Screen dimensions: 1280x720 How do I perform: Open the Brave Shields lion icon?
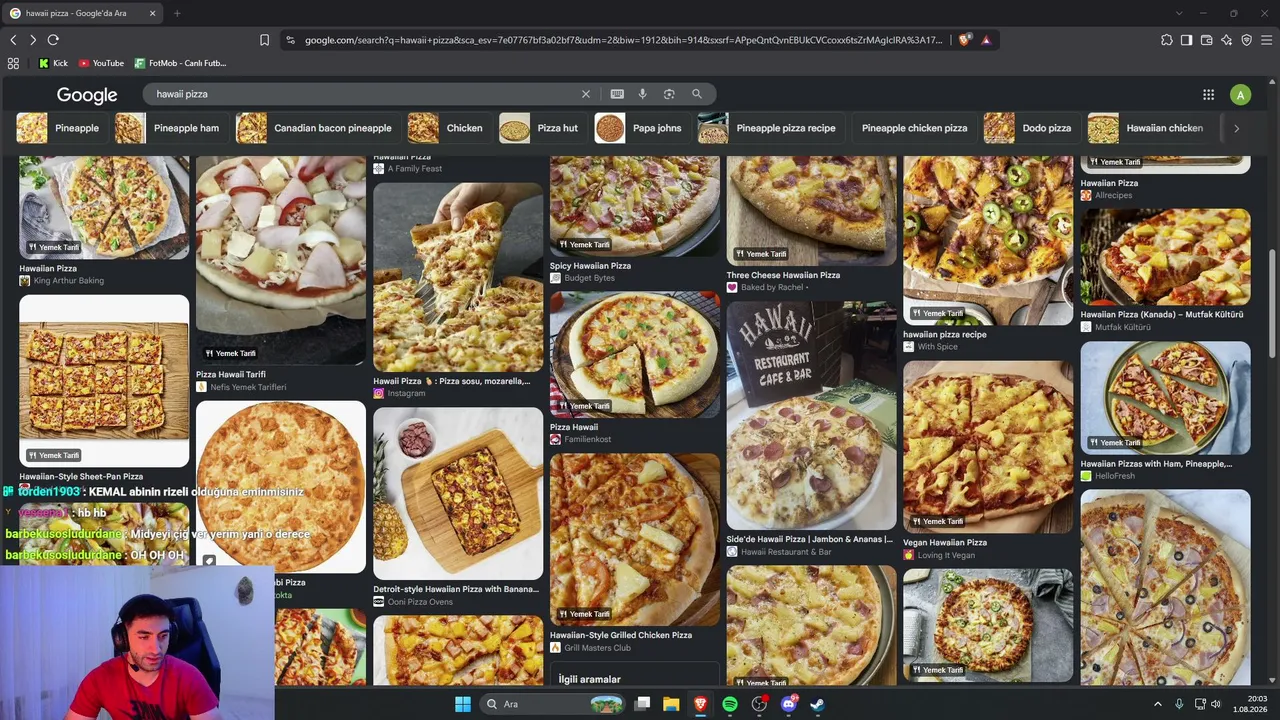pyautogui.click(x=964, y=40)
